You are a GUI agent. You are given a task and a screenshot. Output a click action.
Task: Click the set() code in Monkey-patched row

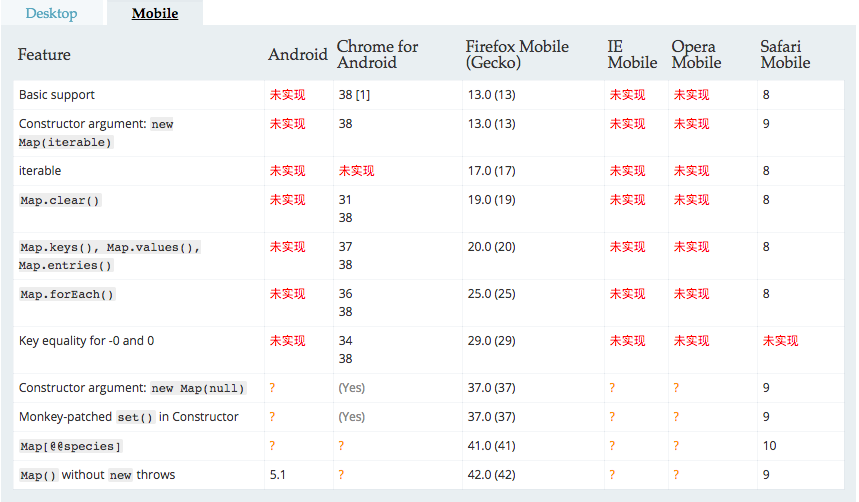(135, 418)
